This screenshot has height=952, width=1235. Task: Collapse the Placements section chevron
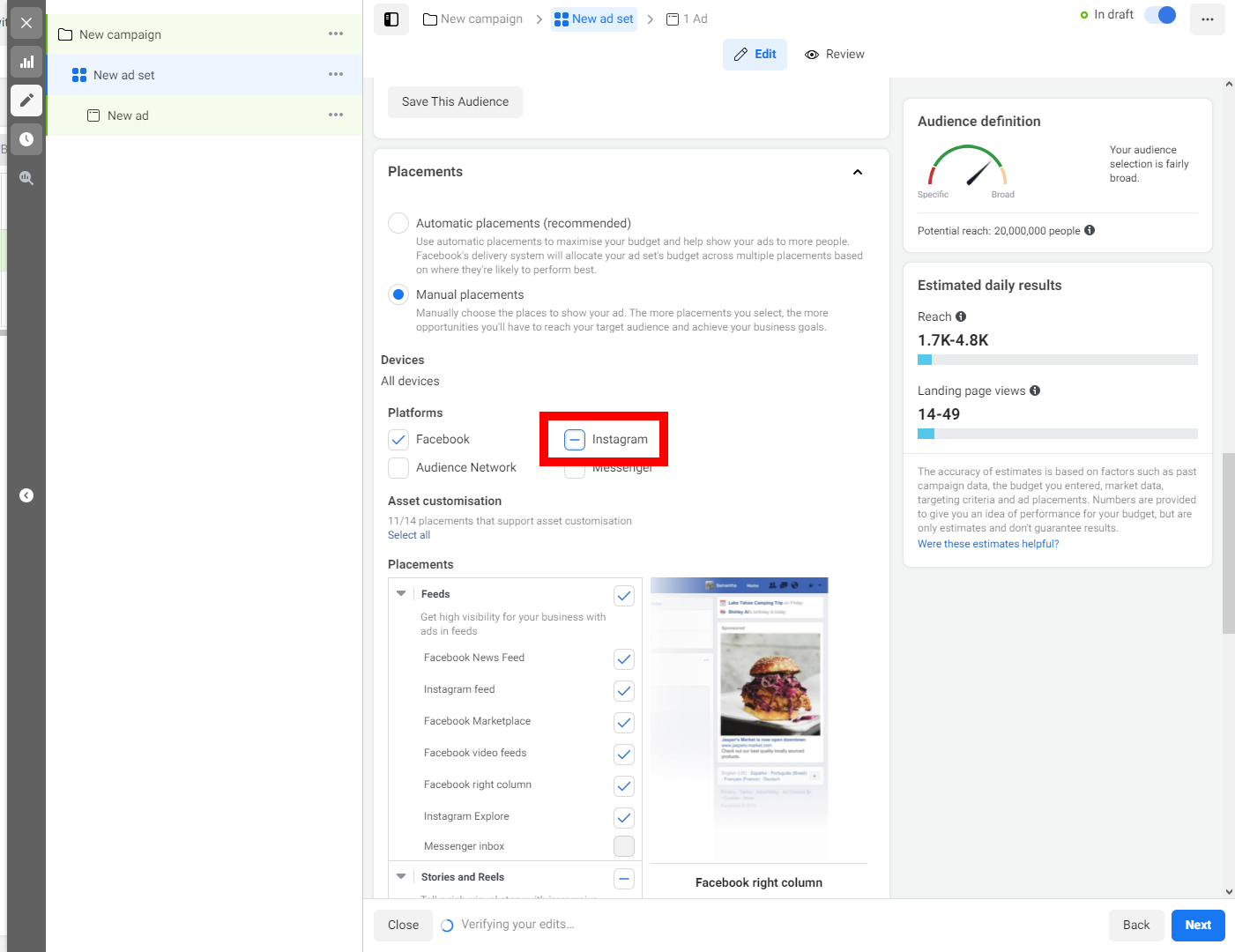point(858,172)
